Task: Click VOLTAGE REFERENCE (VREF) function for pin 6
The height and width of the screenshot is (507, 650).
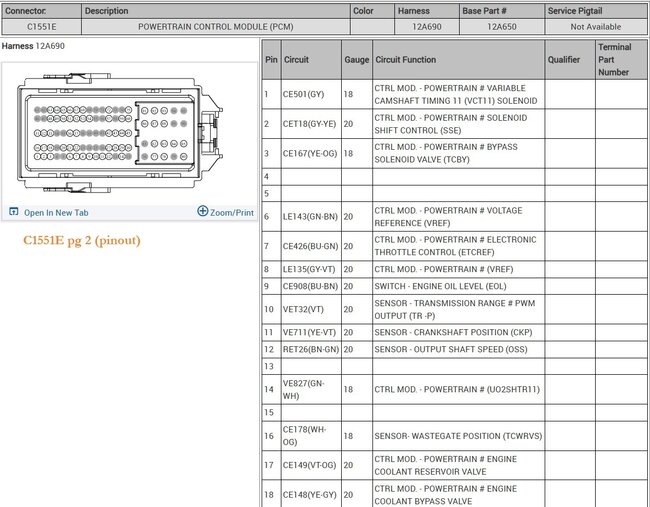Action: (449, 217)
